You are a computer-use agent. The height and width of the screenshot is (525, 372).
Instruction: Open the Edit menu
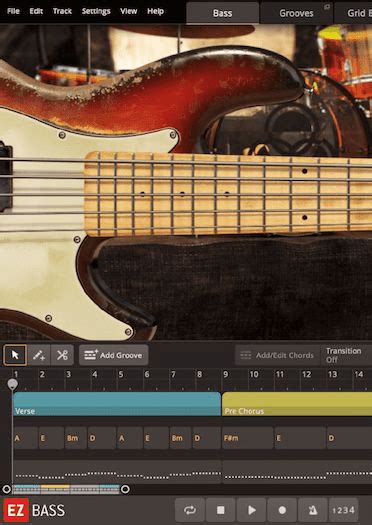(x=36, y=11)
